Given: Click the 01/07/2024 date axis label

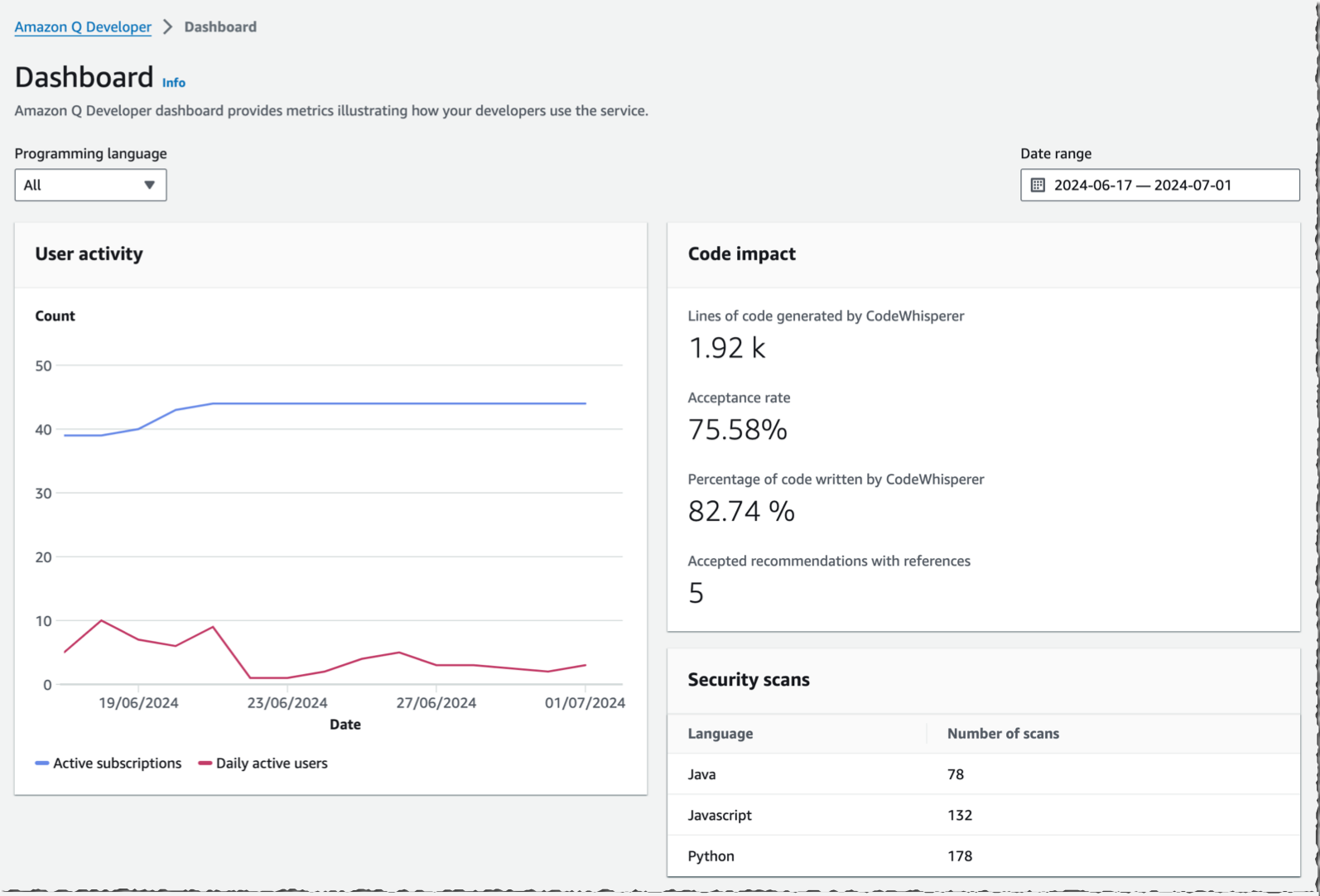Looking at the screenshot, I should point(585,703).
